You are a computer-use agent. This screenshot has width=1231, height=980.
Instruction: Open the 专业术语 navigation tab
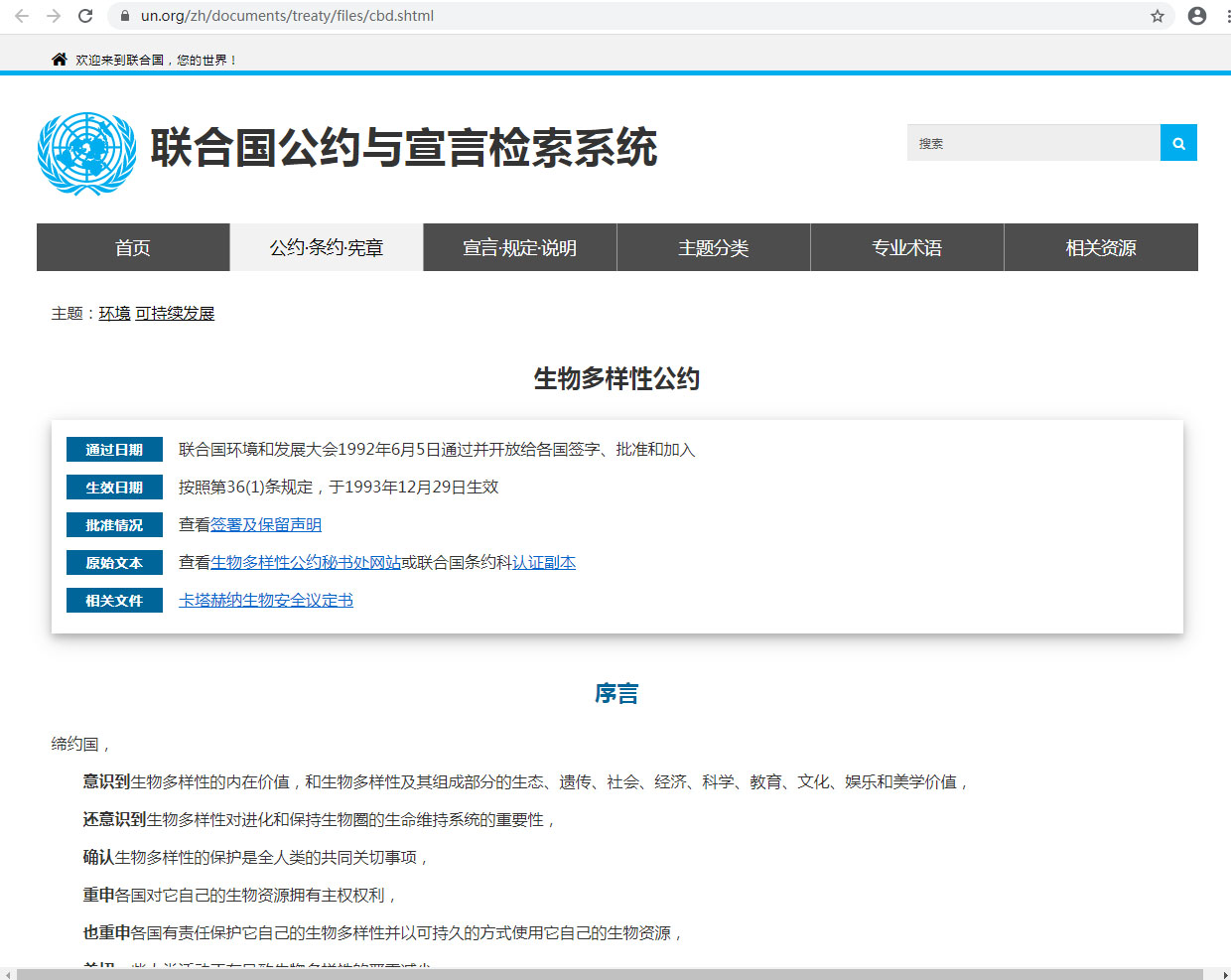[x=907, y=247]
